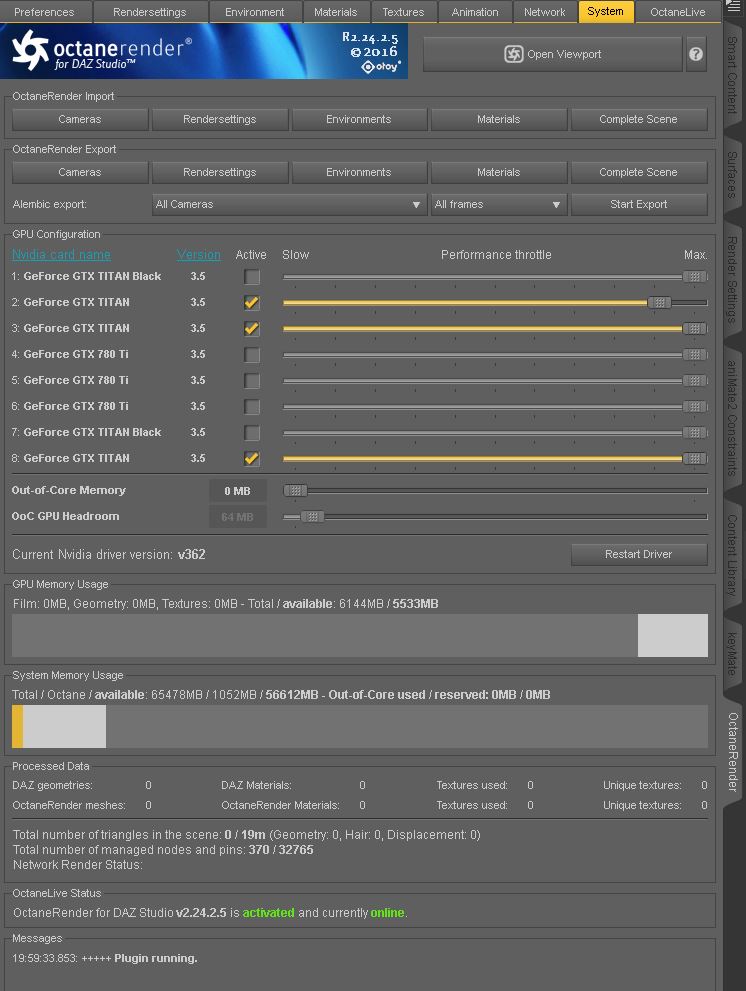Viewport: 746px width, 991px height.
Task: Import the Complete Scene
Action: [639, 119]
